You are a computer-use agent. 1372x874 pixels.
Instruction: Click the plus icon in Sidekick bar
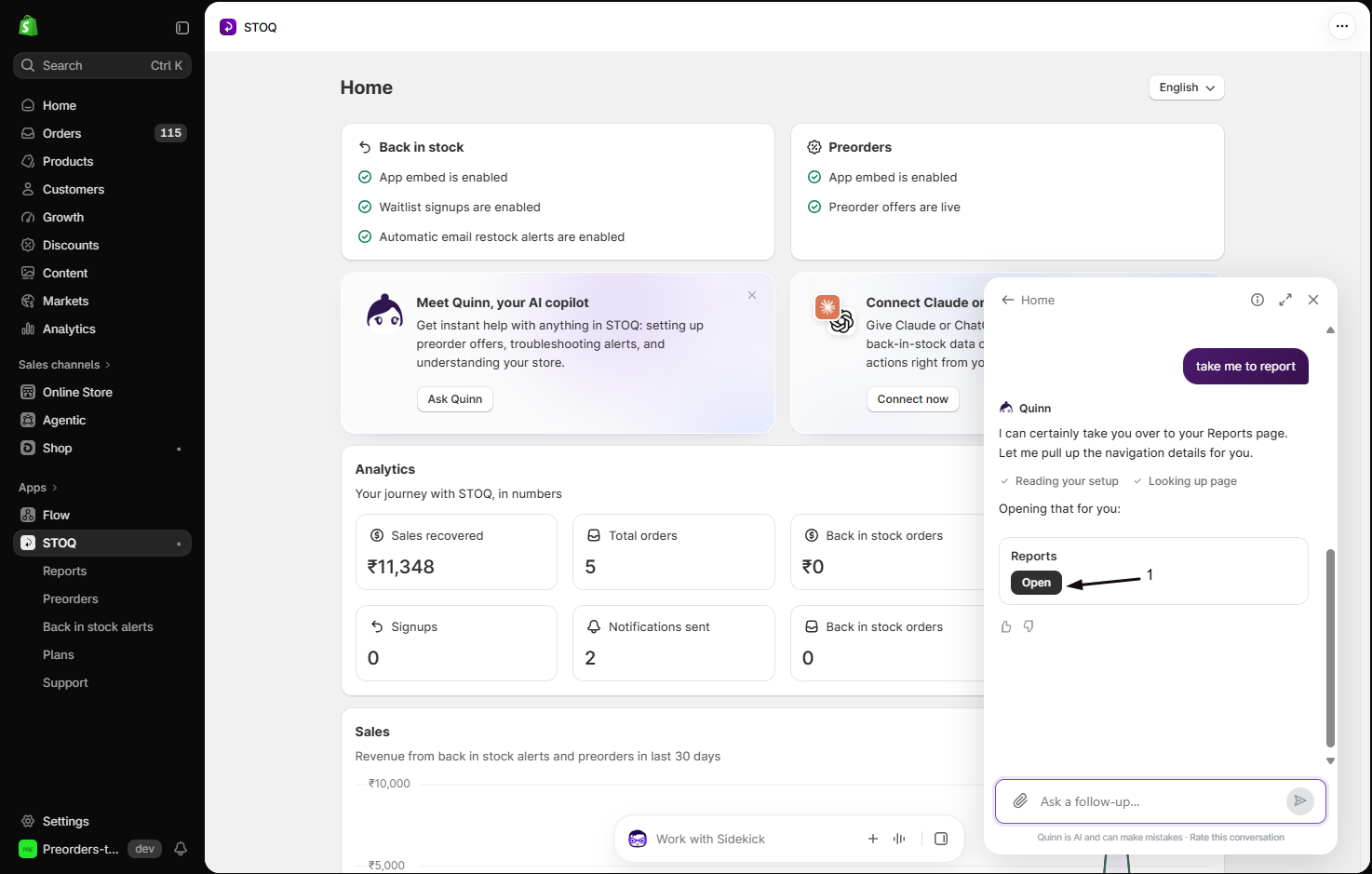click(x=873, y=839)
